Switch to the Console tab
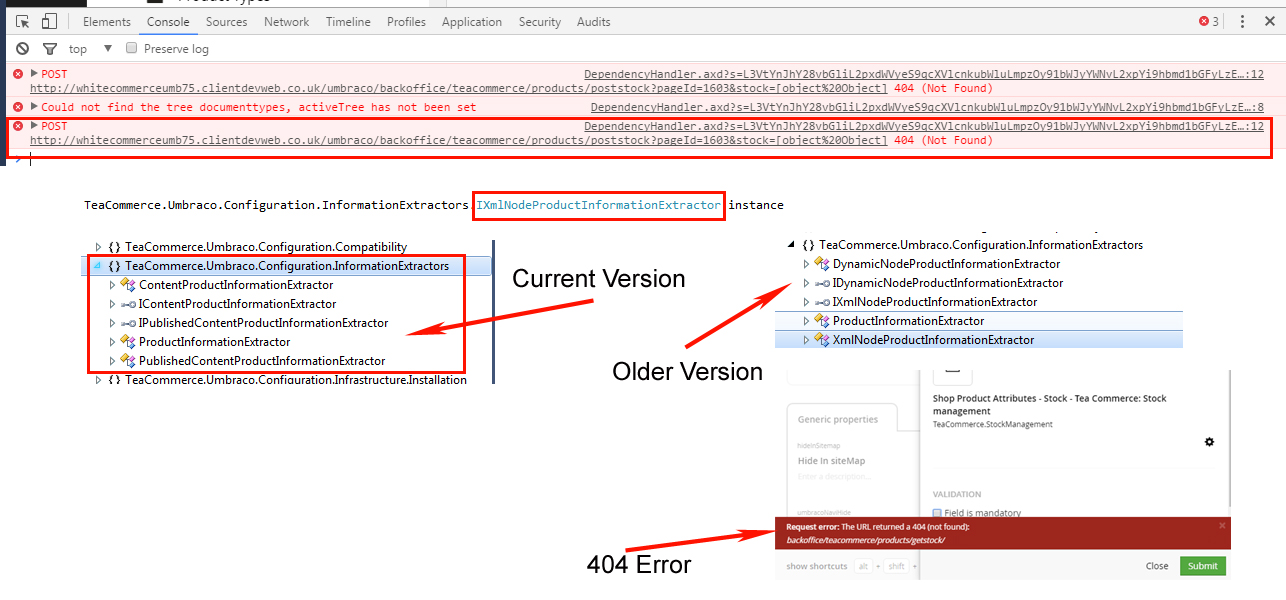 point(168,22)
